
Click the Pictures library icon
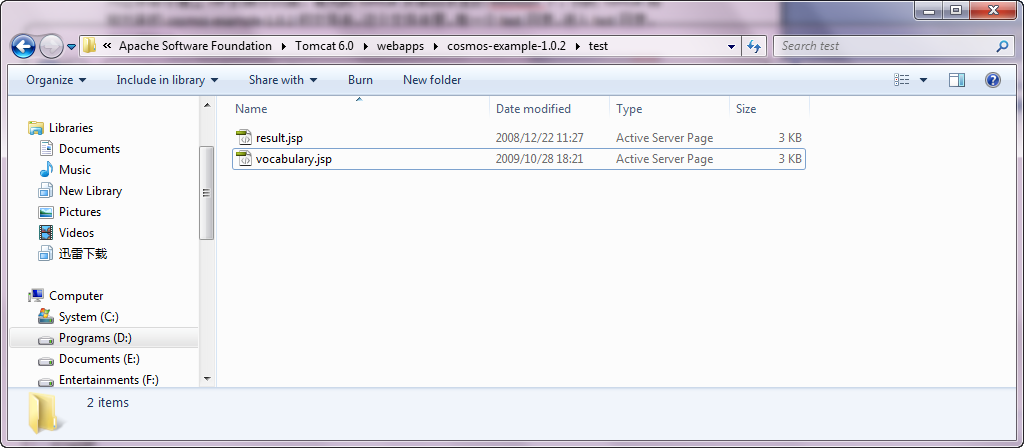point(46,212)
